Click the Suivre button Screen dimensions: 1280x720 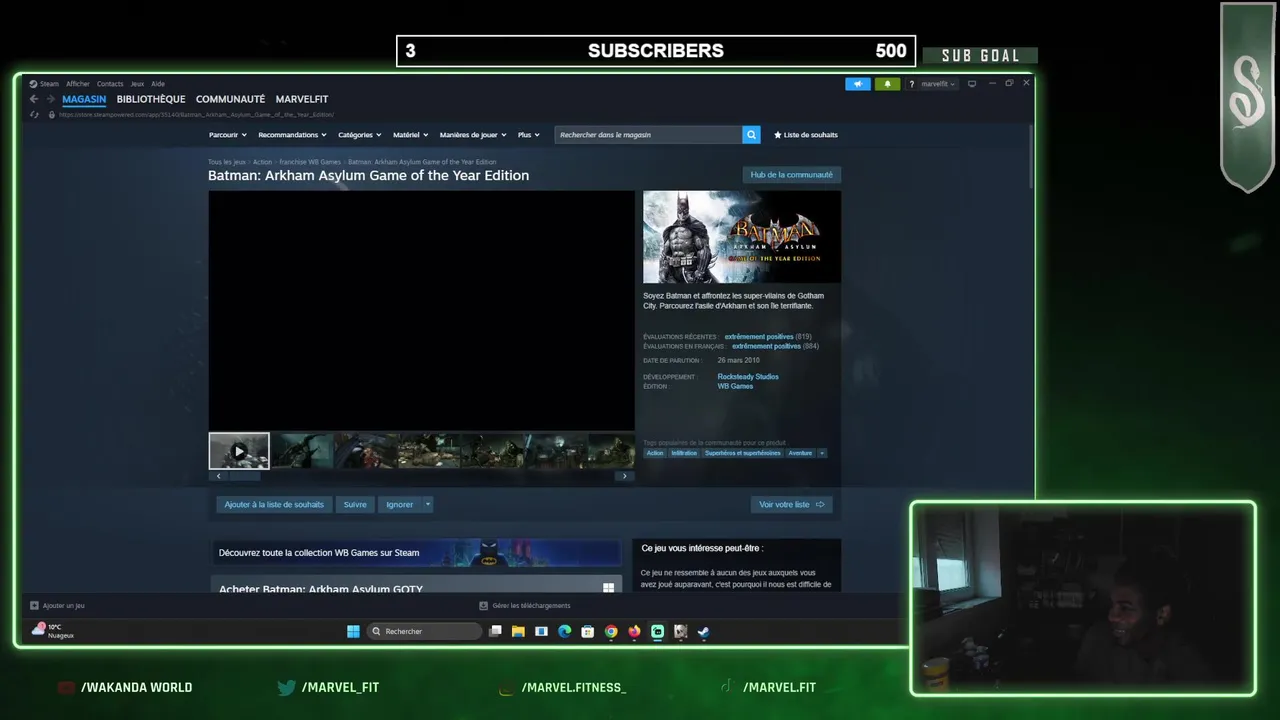pos(355,504)
